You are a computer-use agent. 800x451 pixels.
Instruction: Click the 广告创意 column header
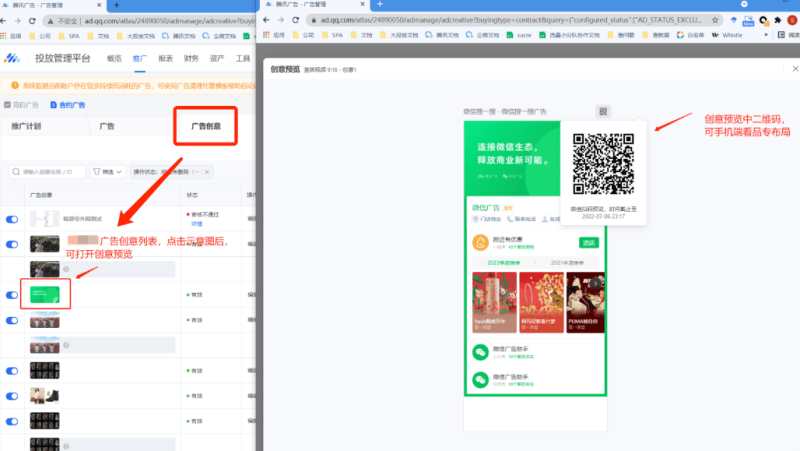coord(41,195)
